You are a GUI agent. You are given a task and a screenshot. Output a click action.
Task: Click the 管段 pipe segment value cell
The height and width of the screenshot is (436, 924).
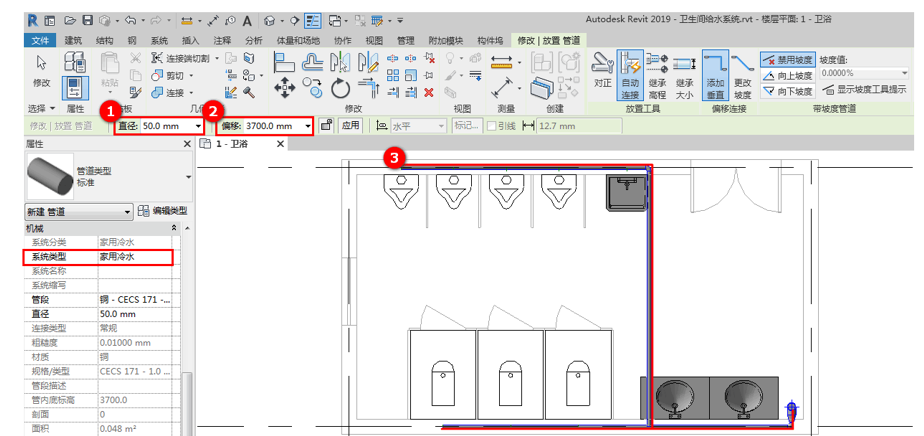(x=135, y=300)
